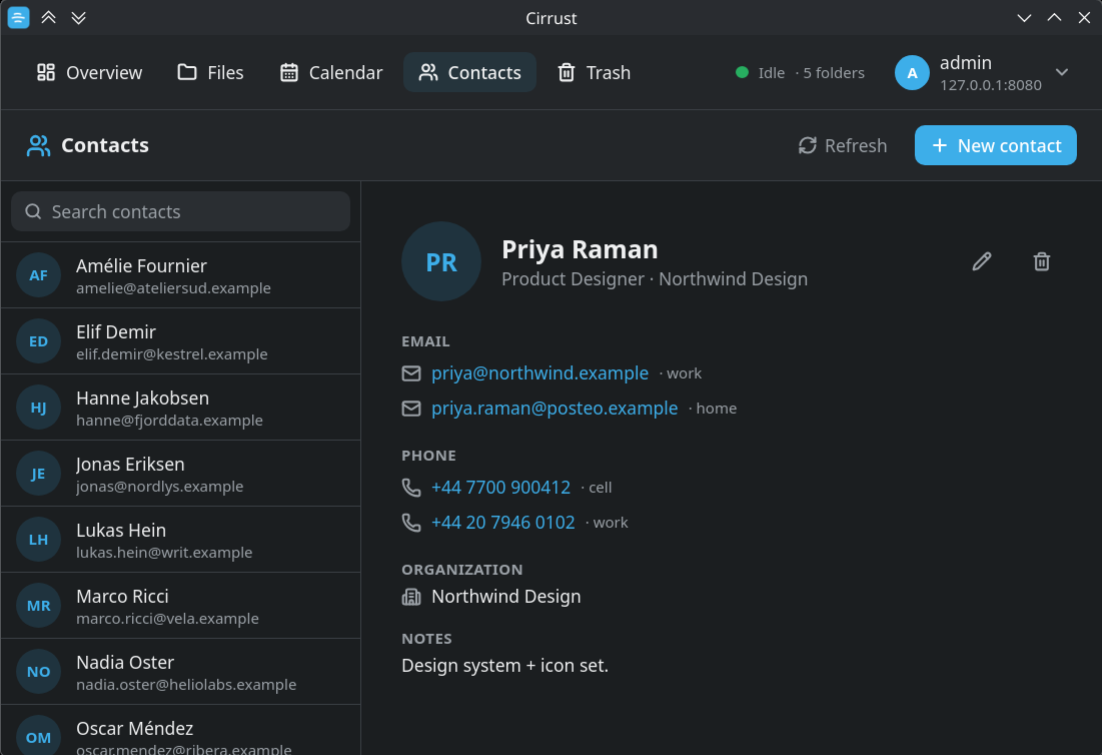
Task: Focus the Search contacts field
Action: point(181,212)
